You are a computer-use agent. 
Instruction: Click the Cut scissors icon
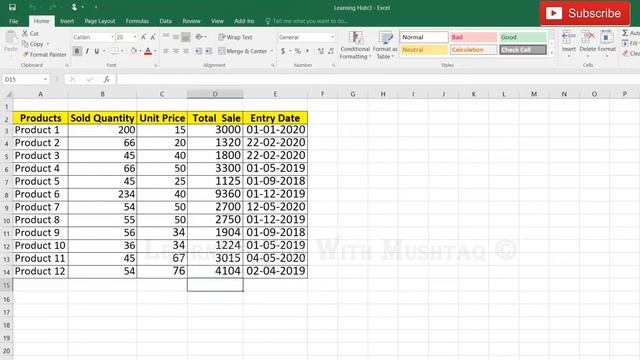coord(25,33)
